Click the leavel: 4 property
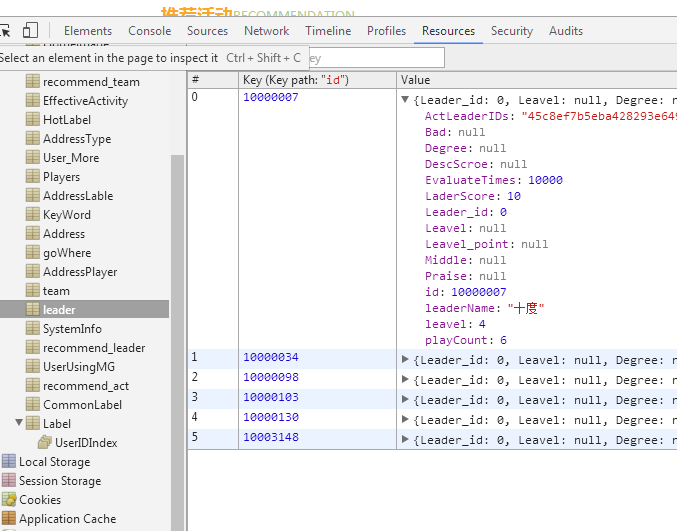The image size is (677, 531). click(455, 324)
